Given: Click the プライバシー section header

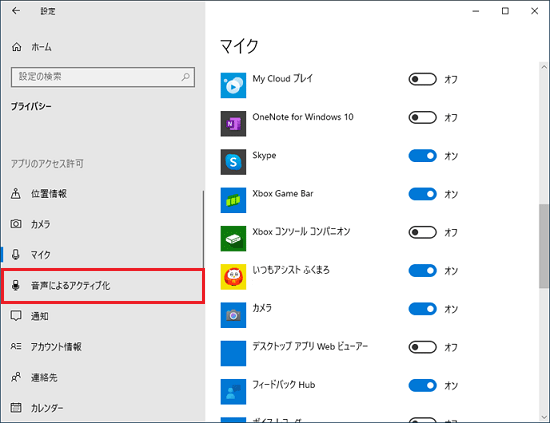Looking at the screenshot, I should [31, 106].
